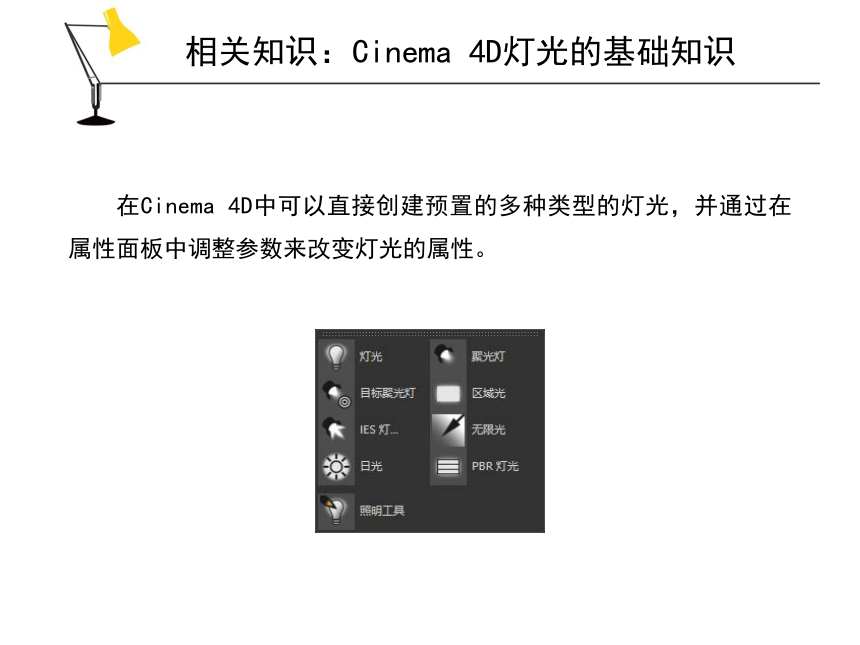This screenshot has width=860, height=645.
Task: Click the 目标聚光灯 target spotlight icon
Action: [336, 393]
